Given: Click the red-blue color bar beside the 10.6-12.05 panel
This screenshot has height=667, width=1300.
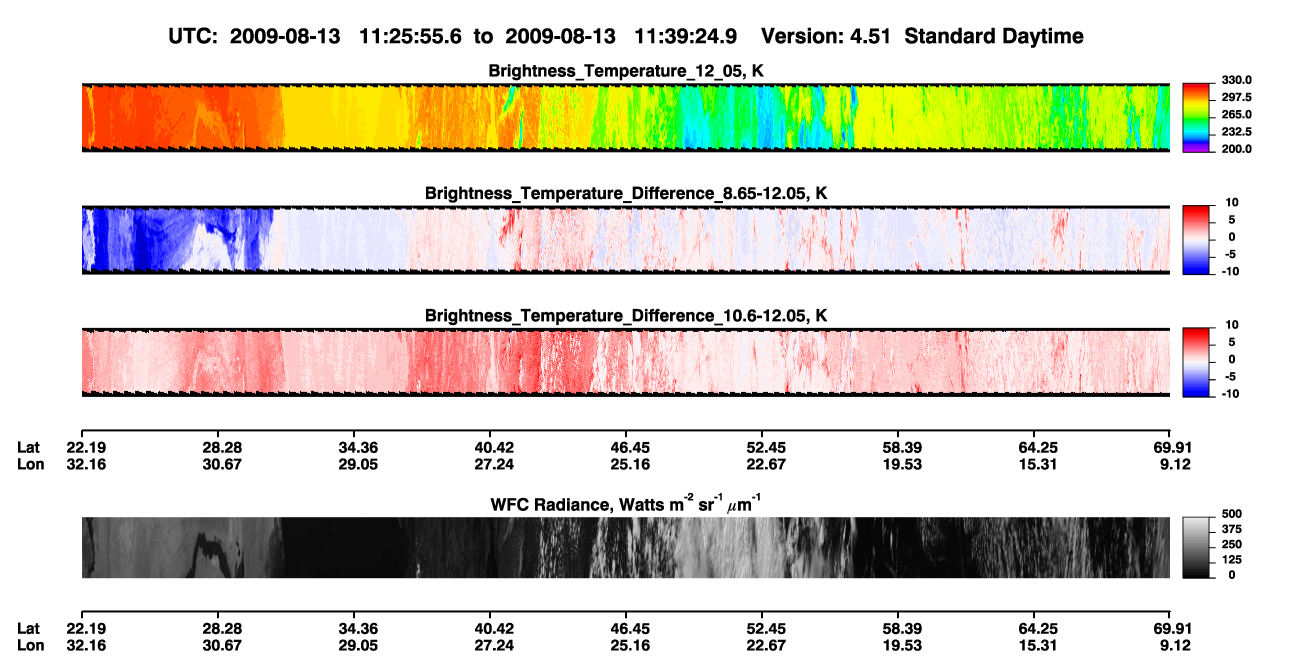Looking at the screenshot, I should (1197, 361).
